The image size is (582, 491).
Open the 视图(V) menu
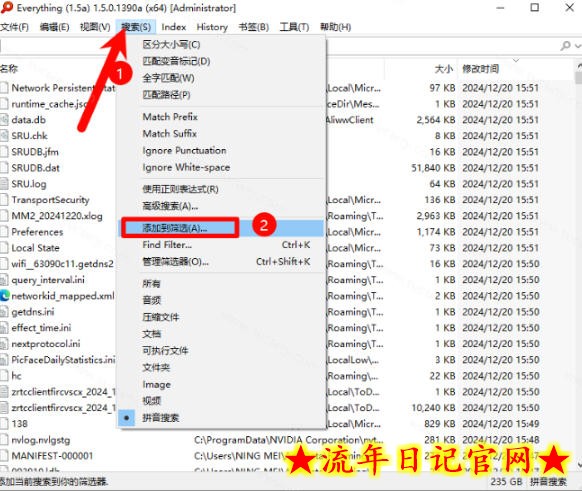click(95, 27)
